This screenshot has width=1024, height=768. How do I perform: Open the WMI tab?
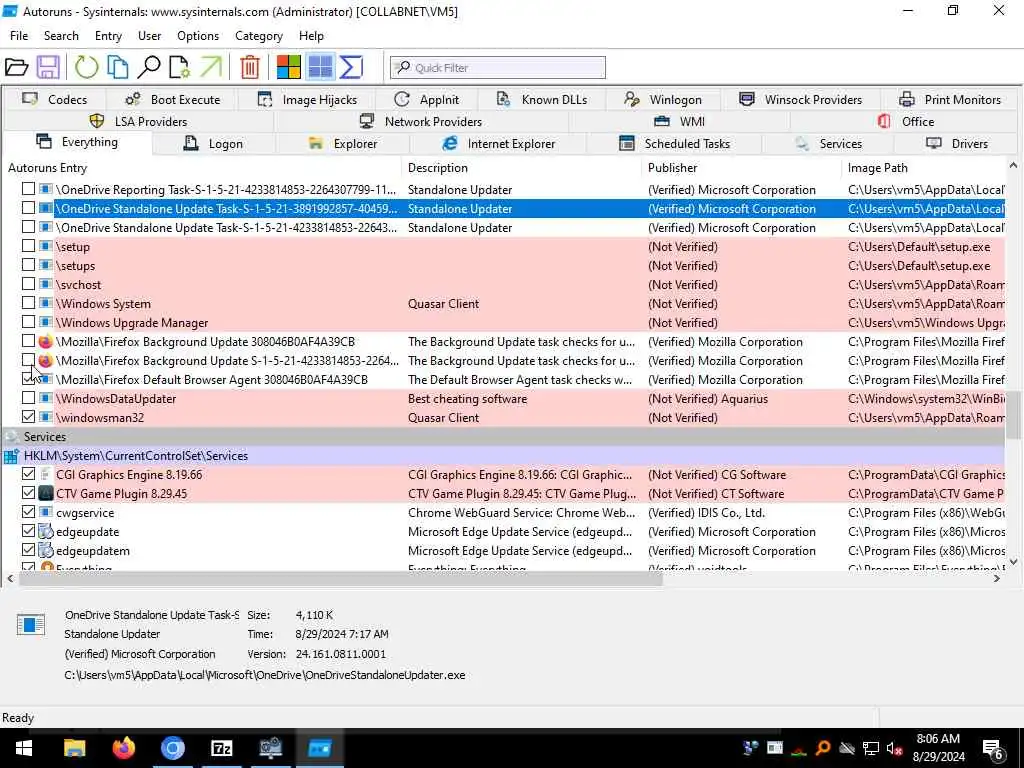pos(679,121)
